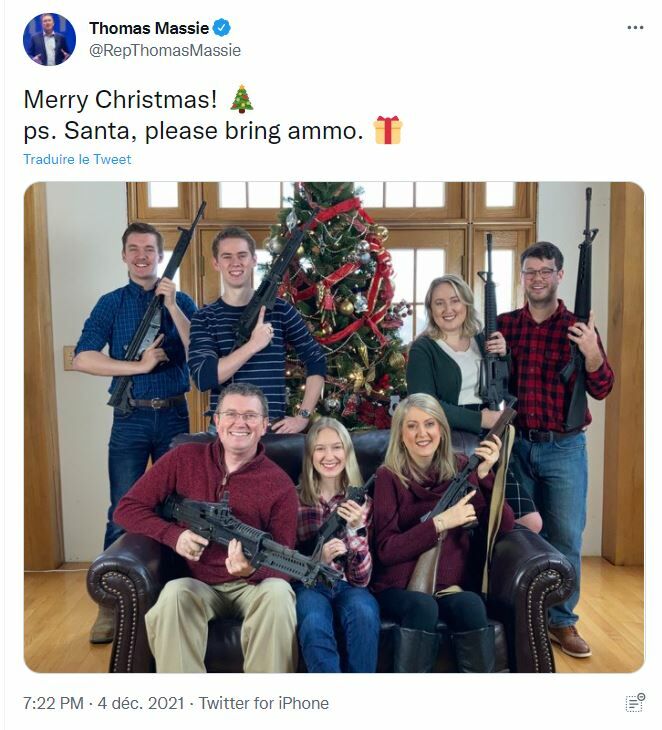Open the Twitter for iPhone source link
The width and height of the screenshot is (662, 730).
coord(264,703)
